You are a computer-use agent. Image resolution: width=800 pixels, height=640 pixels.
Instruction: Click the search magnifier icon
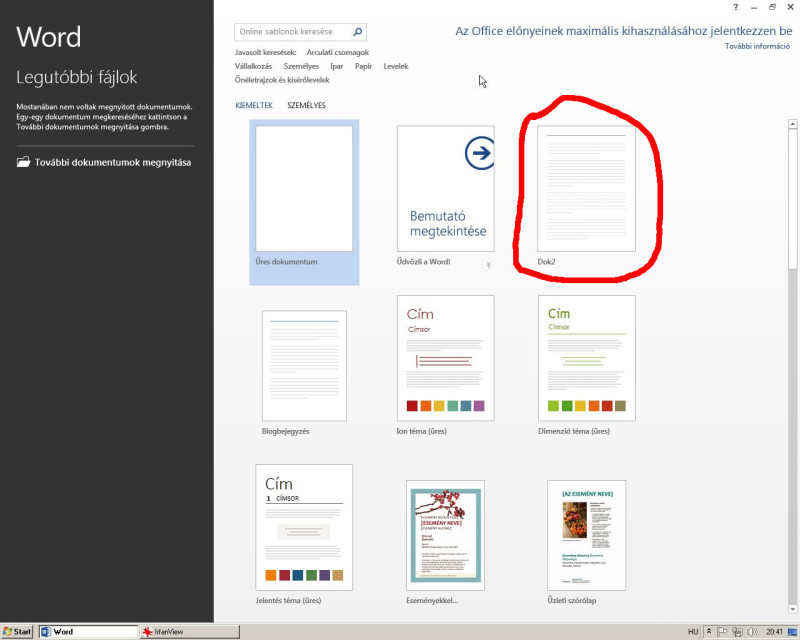coord(358,32)
